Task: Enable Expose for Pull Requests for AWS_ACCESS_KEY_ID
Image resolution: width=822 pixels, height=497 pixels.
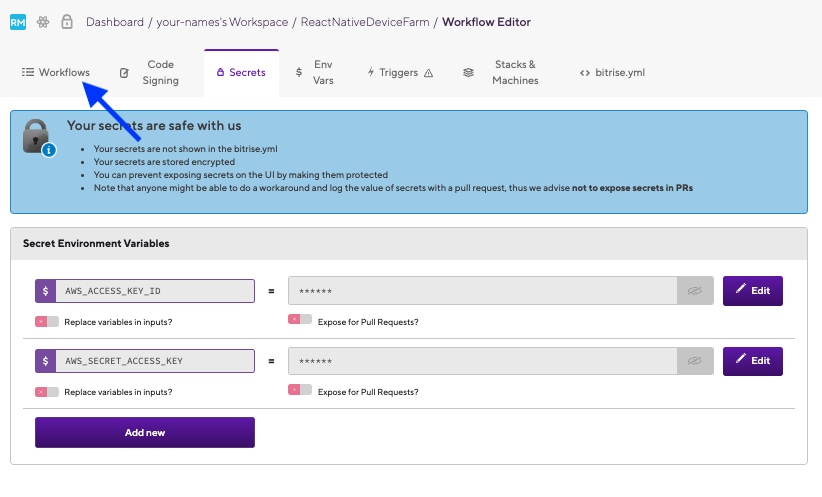Action: point(299,320)
